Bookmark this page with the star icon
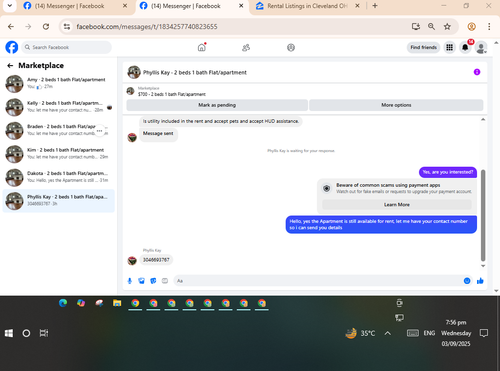The width and height of the screenshot is (500, 371). click(447, 27)
